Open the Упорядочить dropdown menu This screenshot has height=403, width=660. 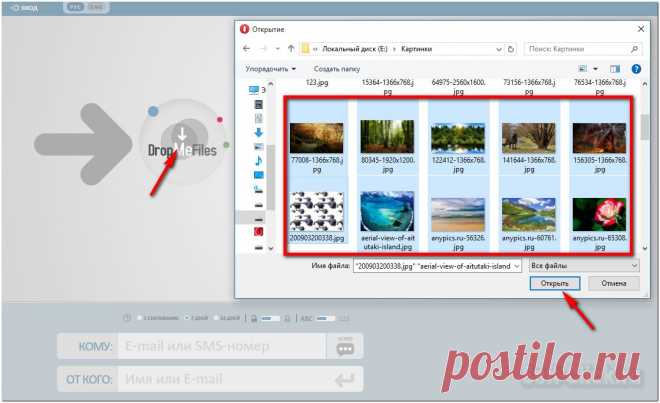tap(270, 69)
